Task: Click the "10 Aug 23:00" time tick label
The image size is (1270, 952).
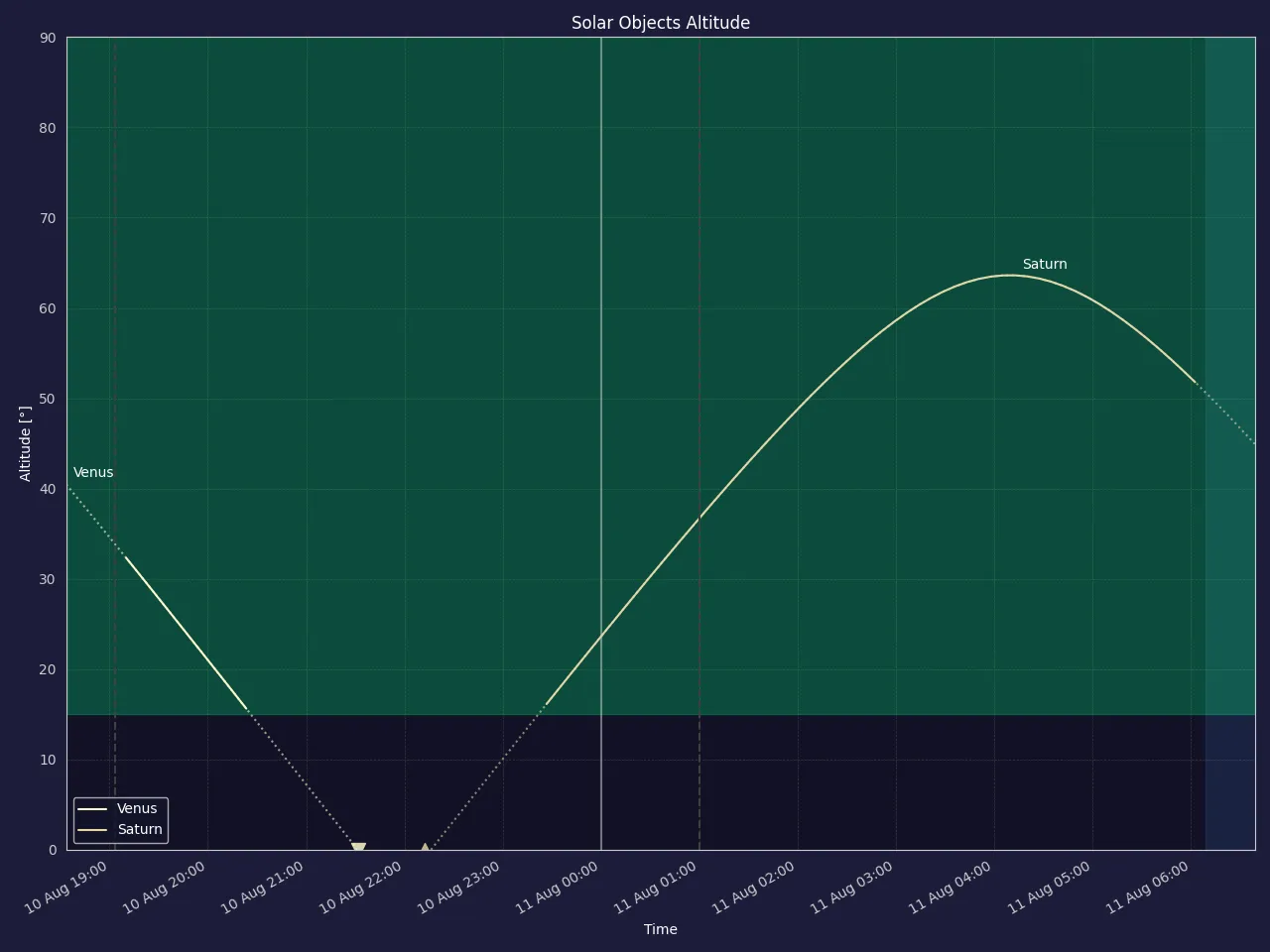Action: tap(459, 888)
